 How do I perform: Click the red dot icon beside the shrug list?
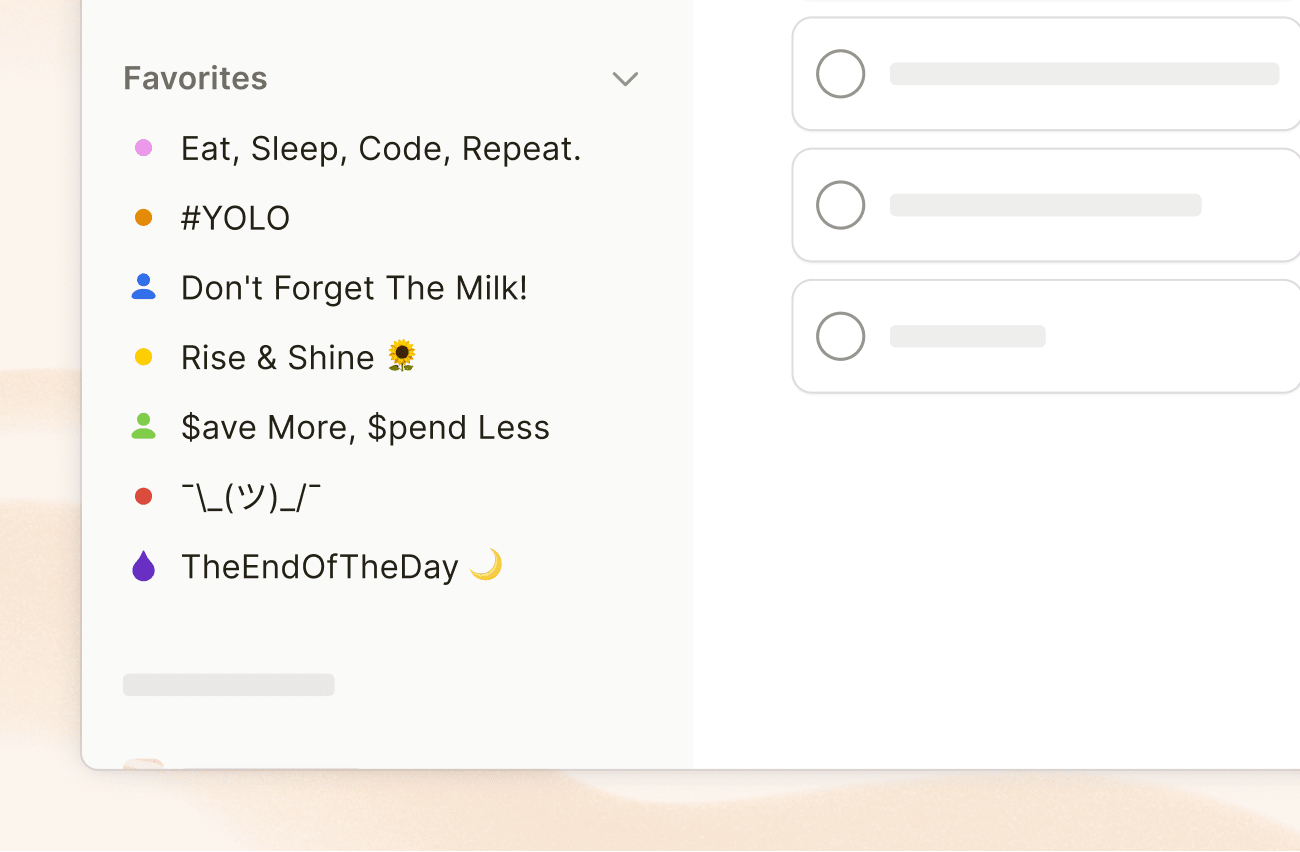[144, 497]
